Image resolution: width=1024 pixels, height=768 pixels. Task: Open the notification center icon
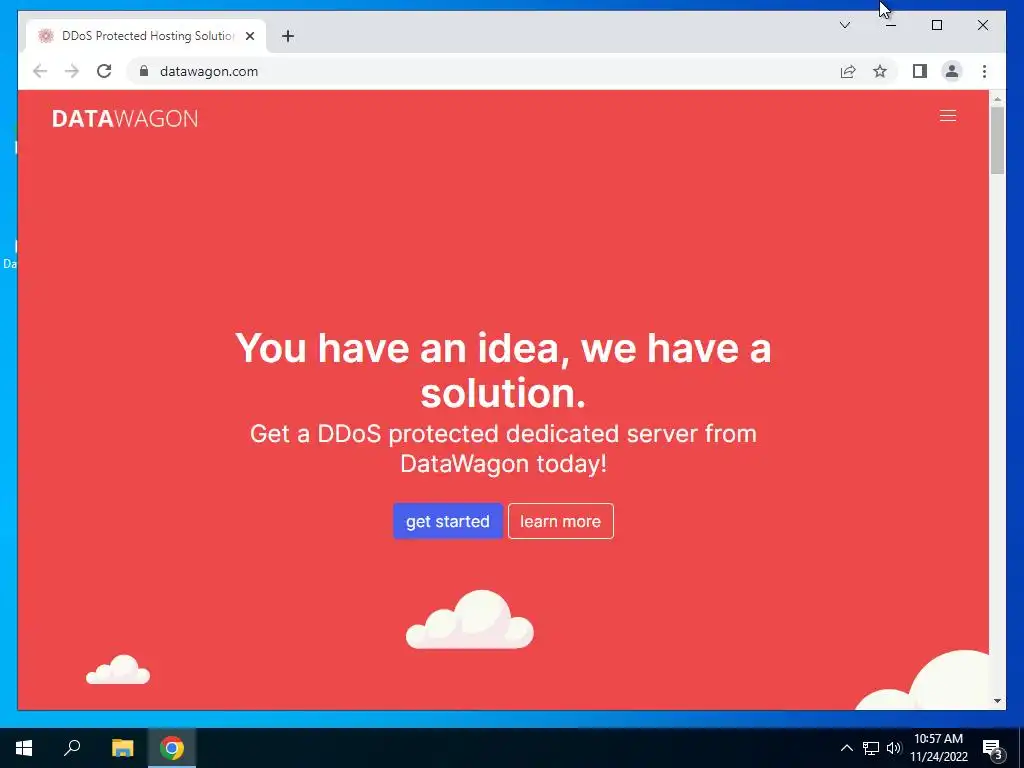click(992, 748)
